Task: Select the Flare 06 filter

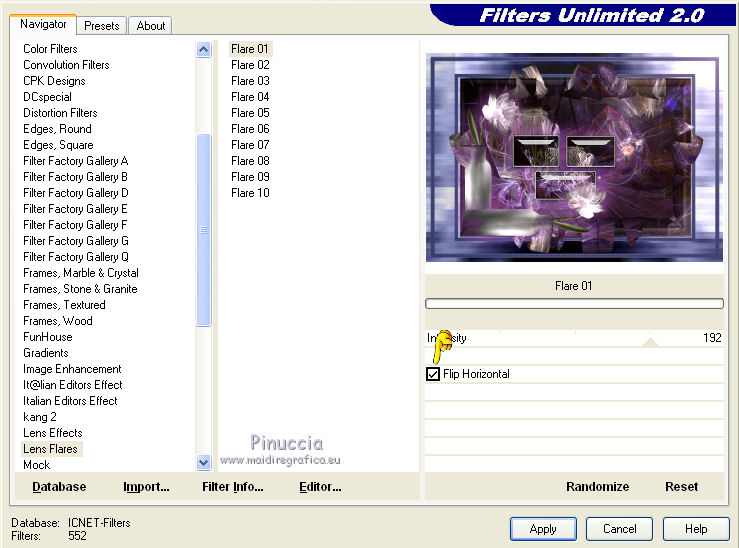Action: tap(250, 129)
